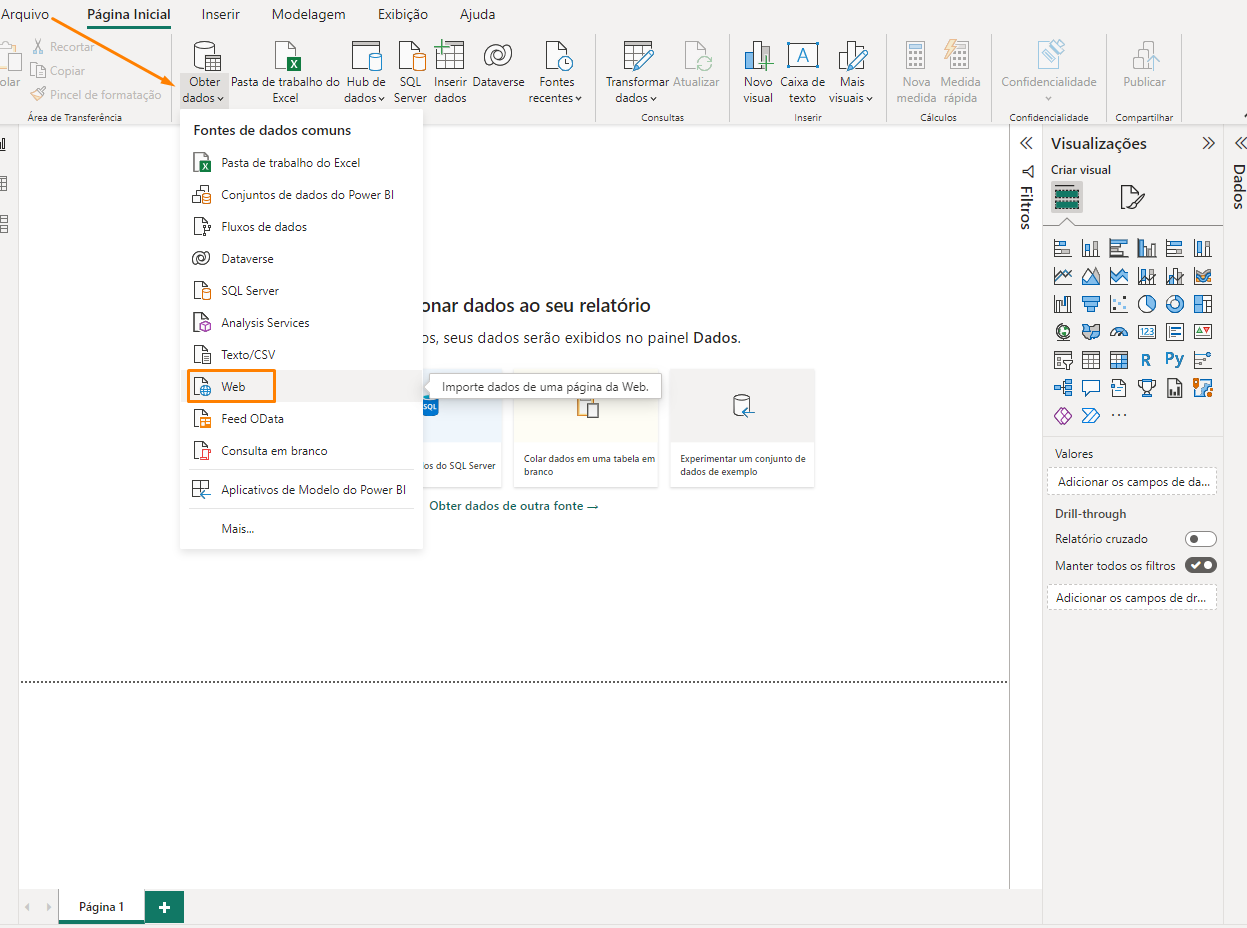
Task: Select the KPI visual
Action: 1203,332
